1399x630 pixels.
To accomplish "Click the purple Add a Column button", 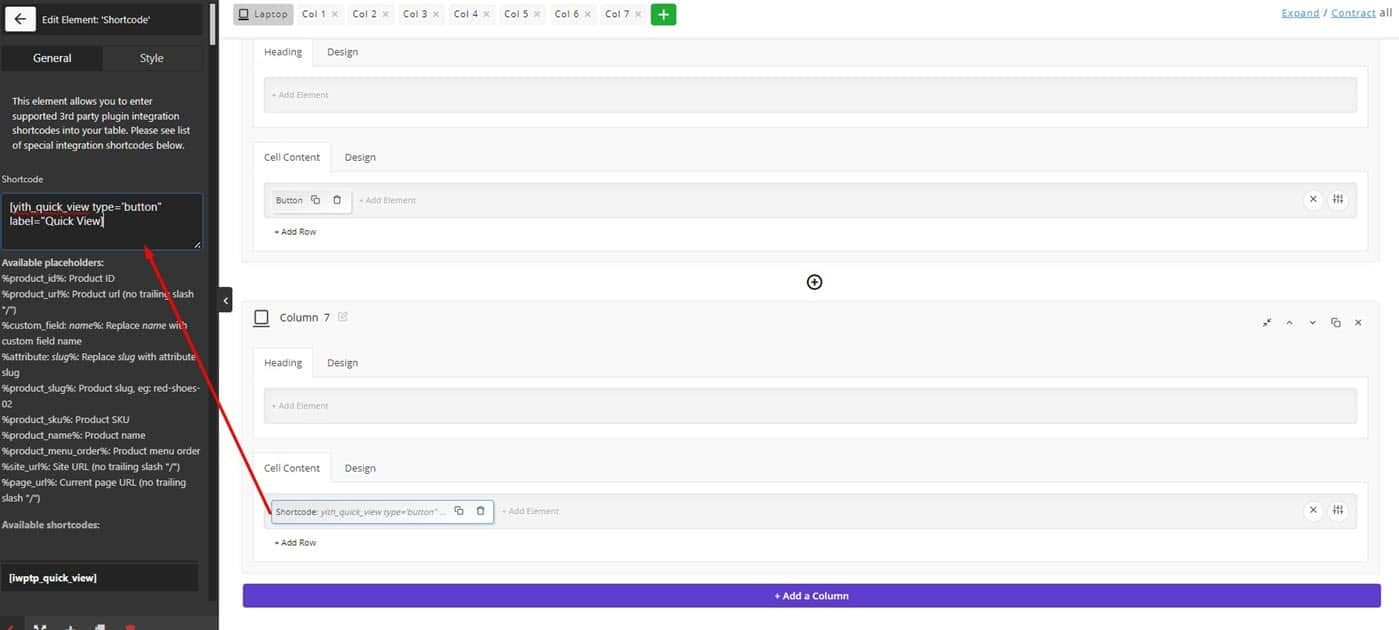I will click(x=811, y=596).
